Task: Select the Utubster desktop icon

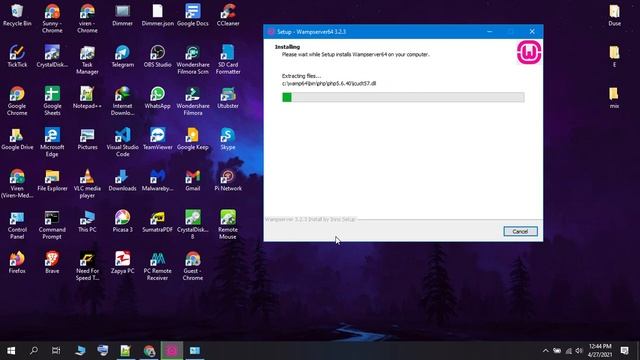Action: click(x=228, y=98)
